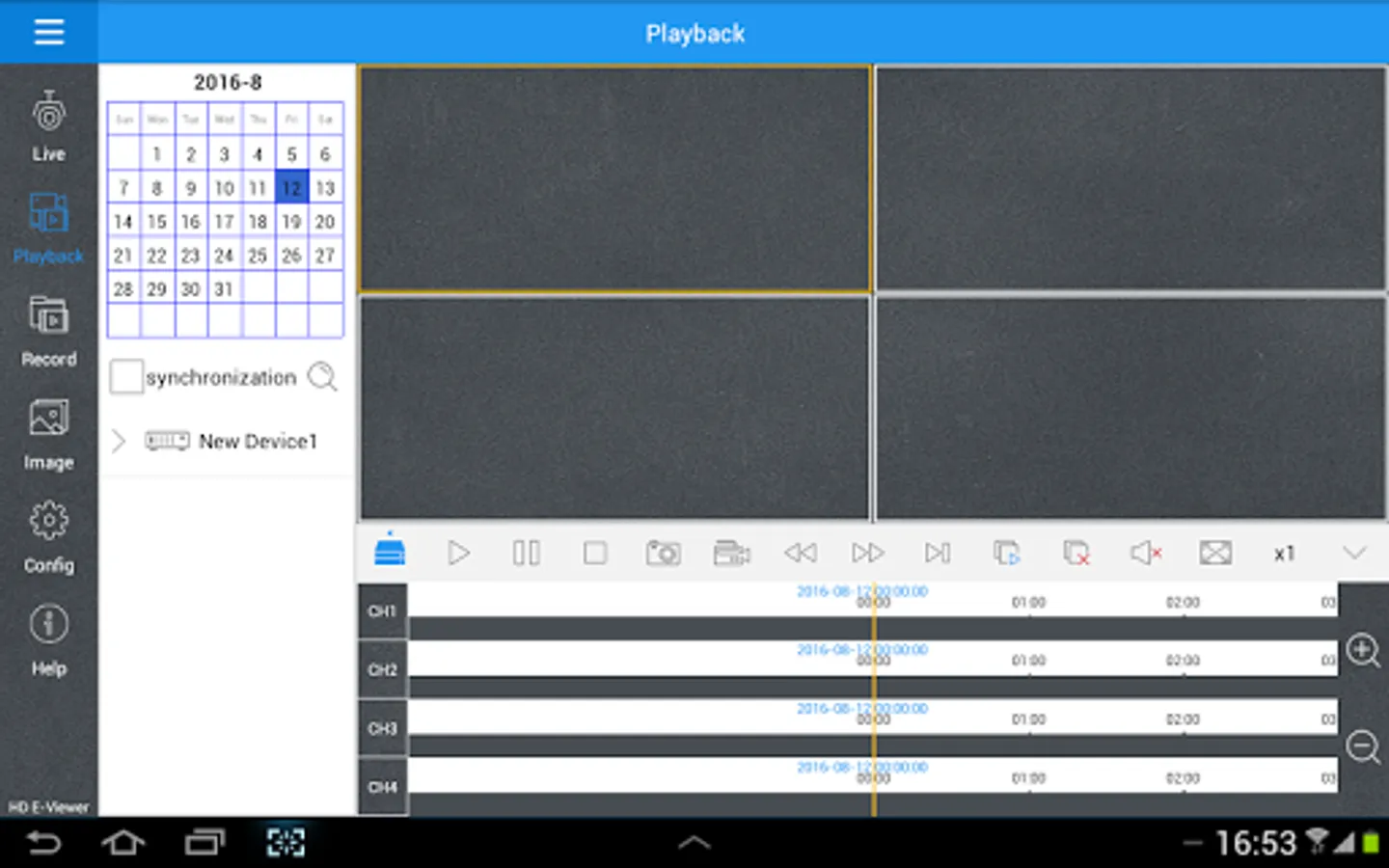Enable the synchronization checkbox
Viewport: 1389px width, 868px height.
tap(126, 377)
